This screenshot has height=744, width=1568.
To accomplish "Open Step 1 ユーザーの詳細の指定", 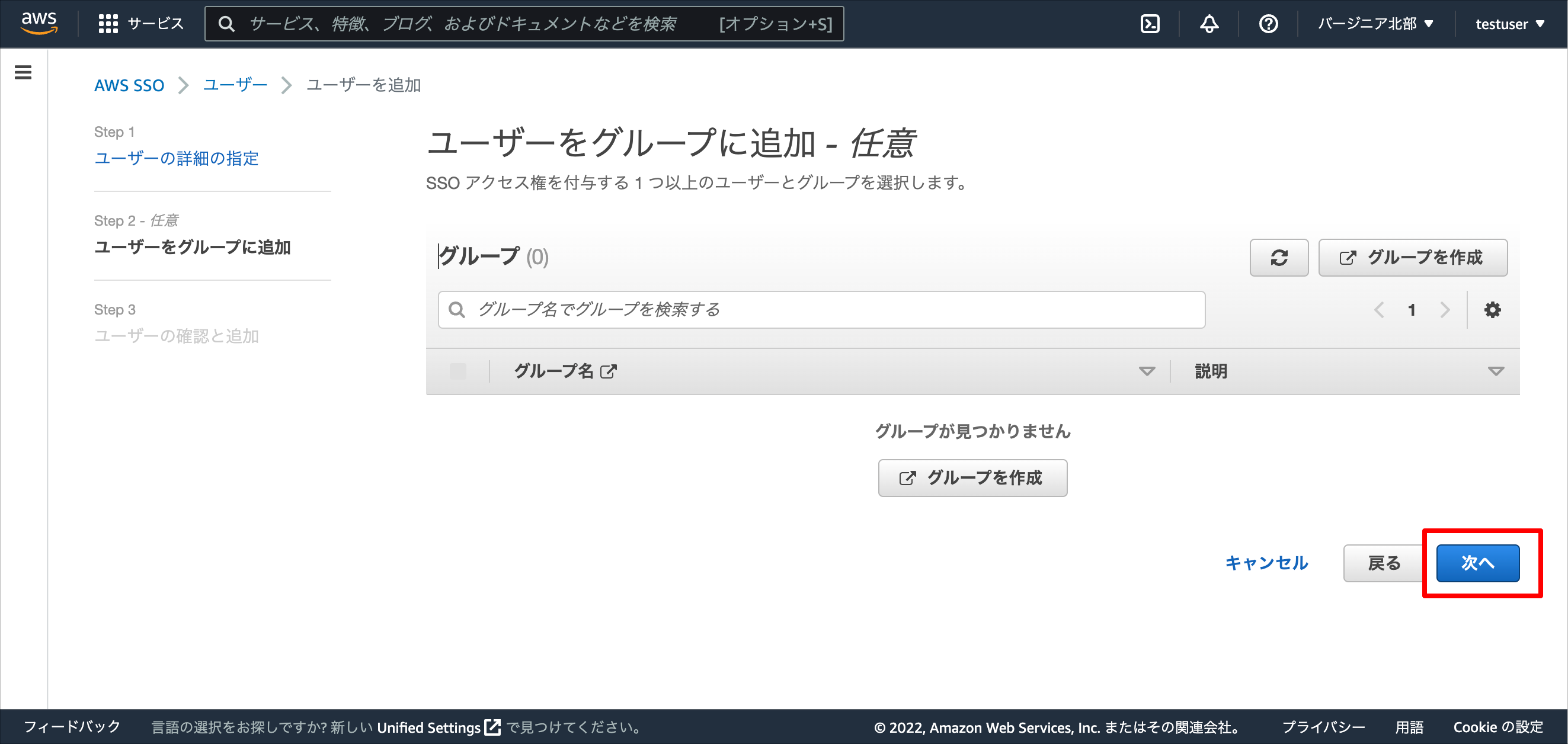I will tap(177, 158).
